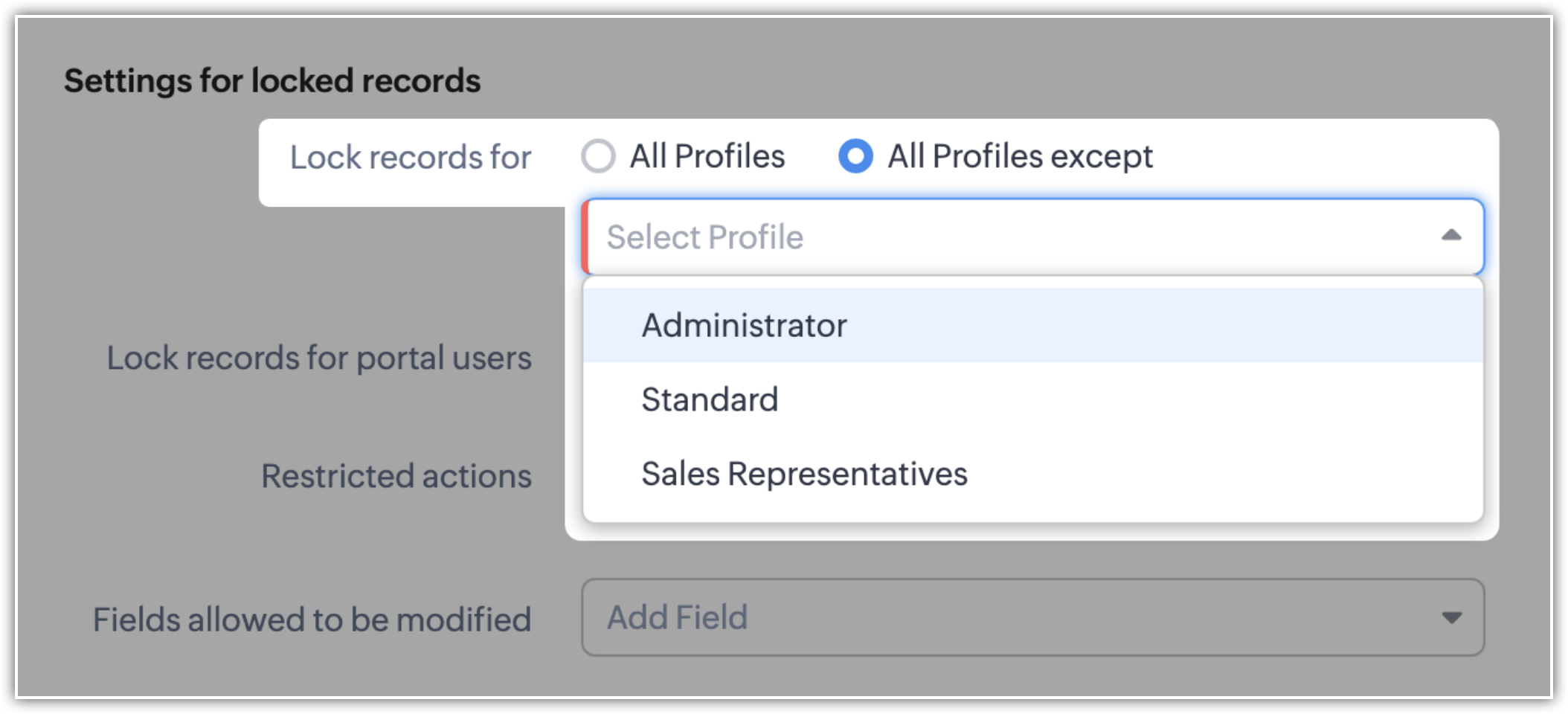Click the "Settings for locked records" heading
This screenshot has height=714, width=1568.
pyautogui.click(x=272, y=80)
